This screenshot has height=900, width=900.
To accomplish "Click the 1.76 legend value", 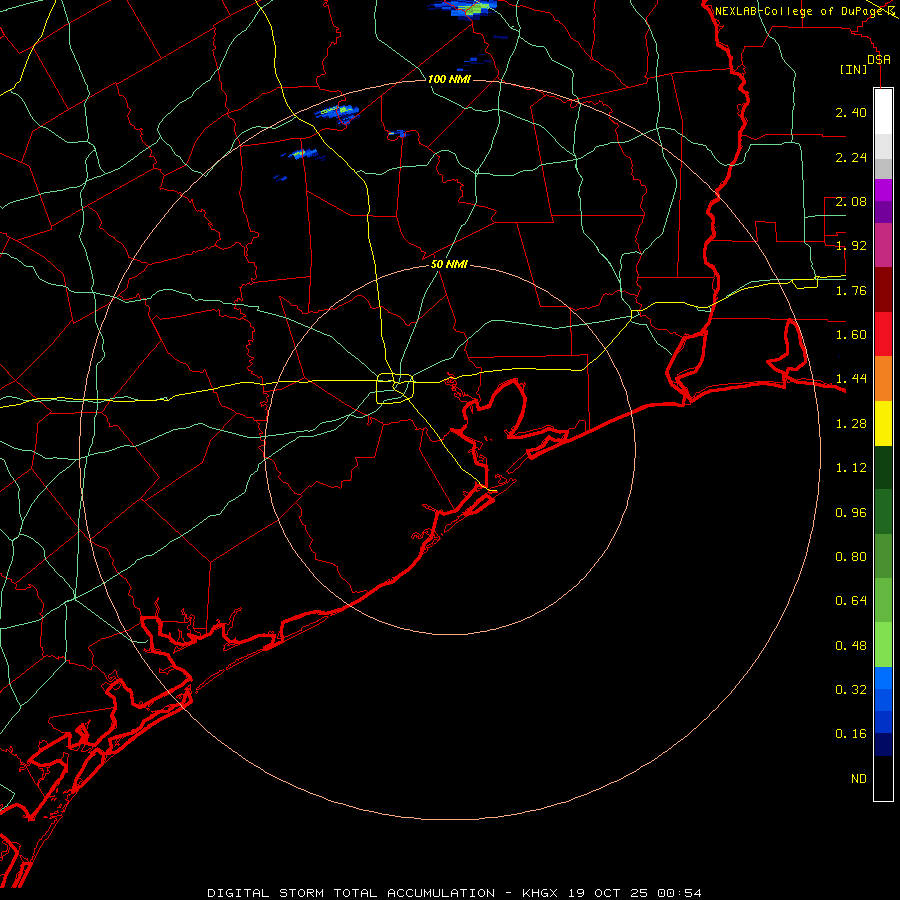I will 851,290.
